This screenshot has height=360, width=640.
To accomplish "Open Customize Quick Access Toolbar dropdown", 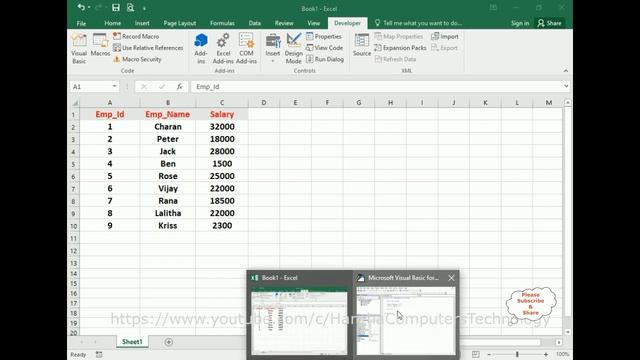I will 144,8.
